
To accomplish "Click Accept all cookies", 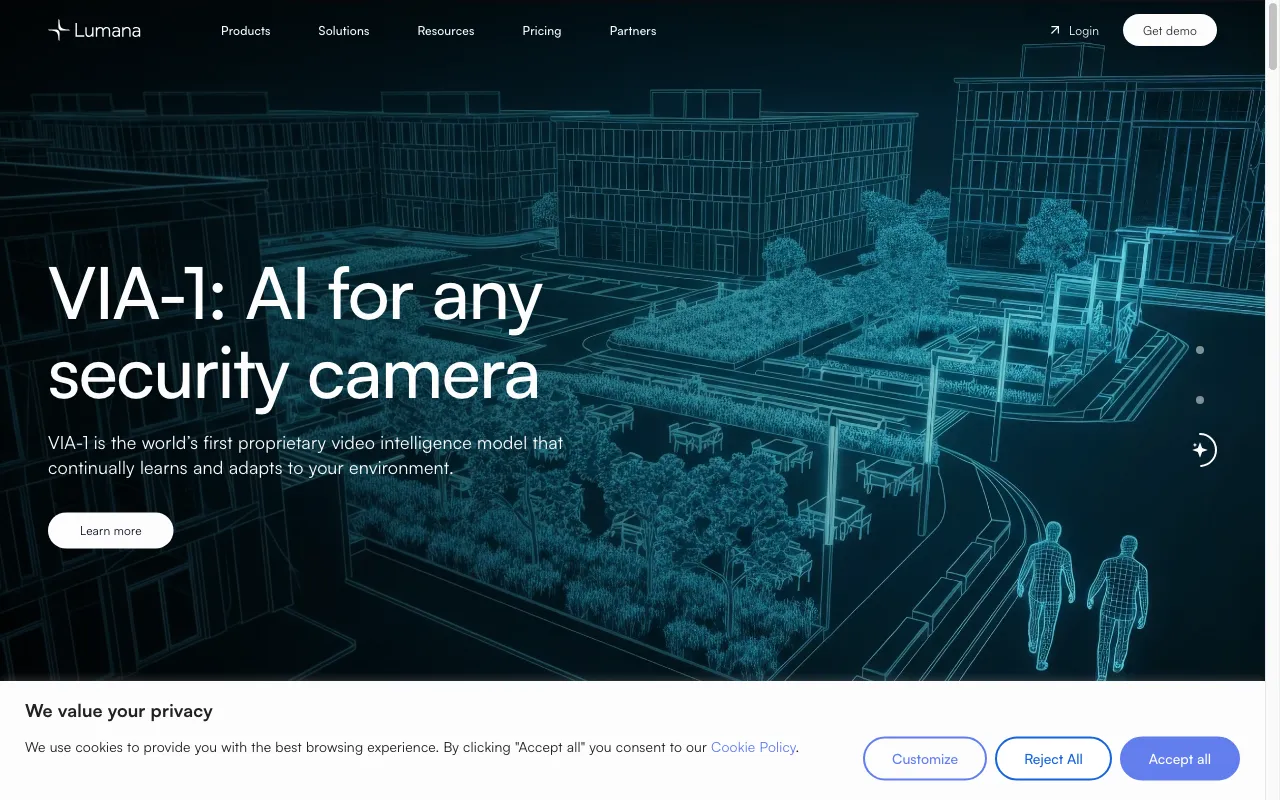I will [1180, 759].
